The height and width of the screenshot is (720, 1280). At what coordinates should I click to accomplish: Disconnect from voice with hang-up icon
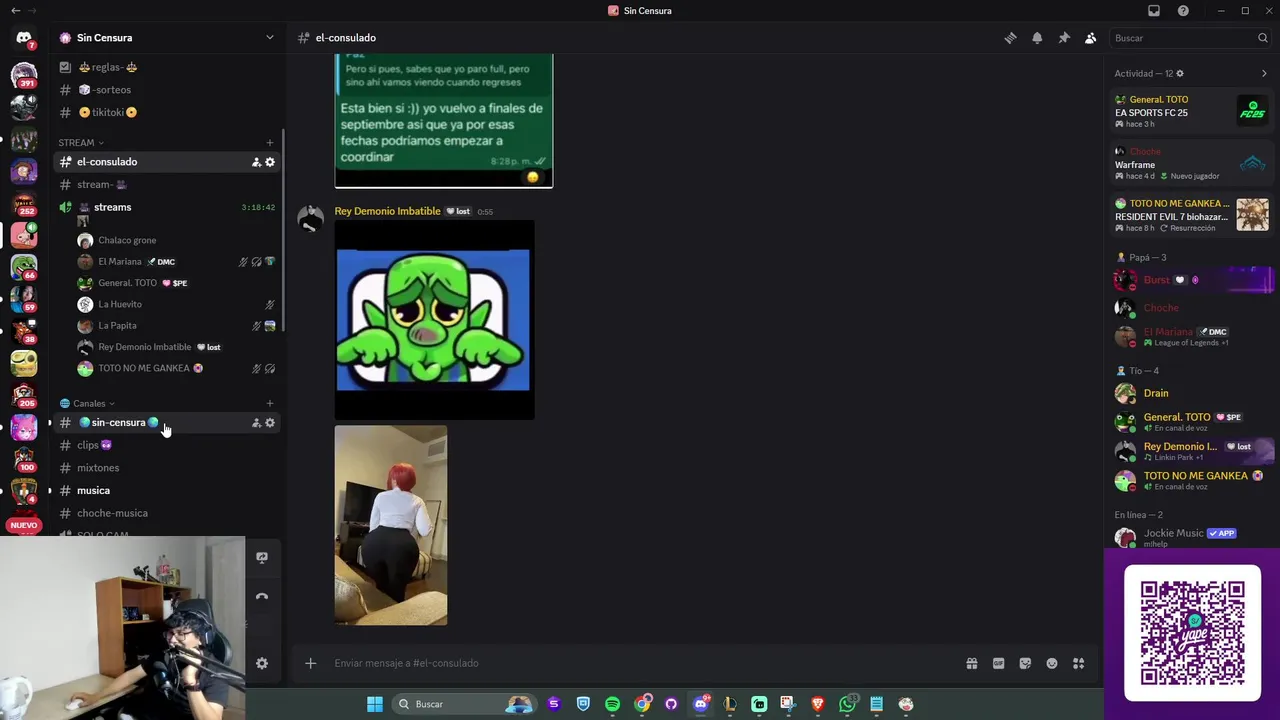(262, 597)
